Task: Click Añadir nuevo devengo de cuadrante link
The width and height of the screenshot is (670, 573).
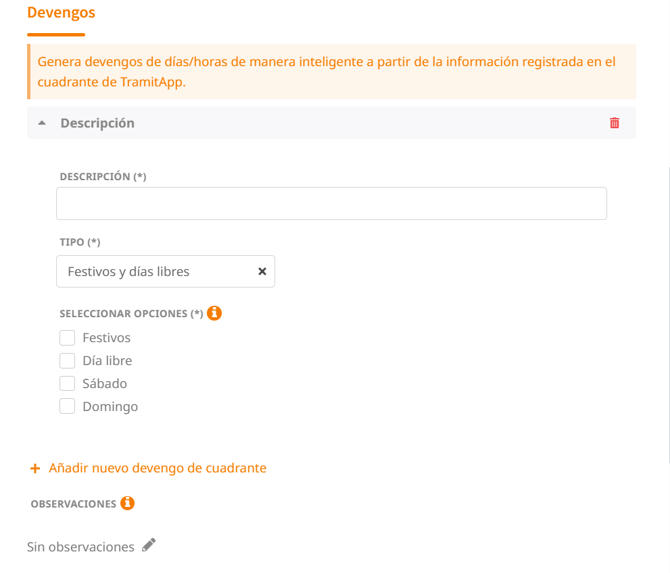Action: [157, 468]
